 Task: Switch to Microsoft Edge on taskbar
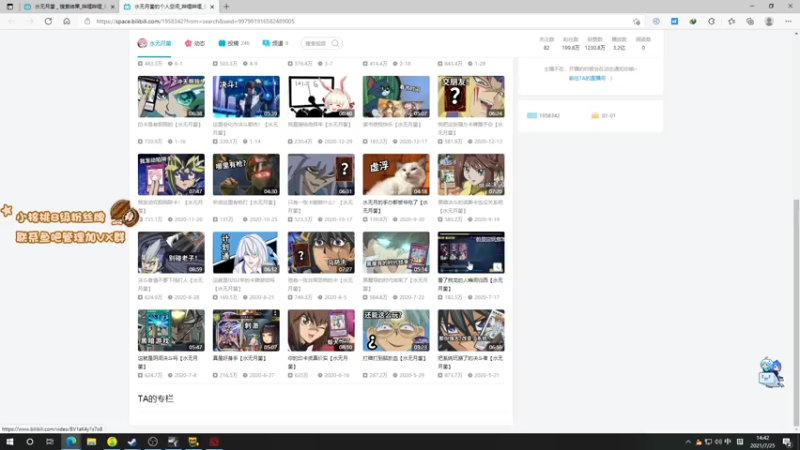click(x=71, y=442)
